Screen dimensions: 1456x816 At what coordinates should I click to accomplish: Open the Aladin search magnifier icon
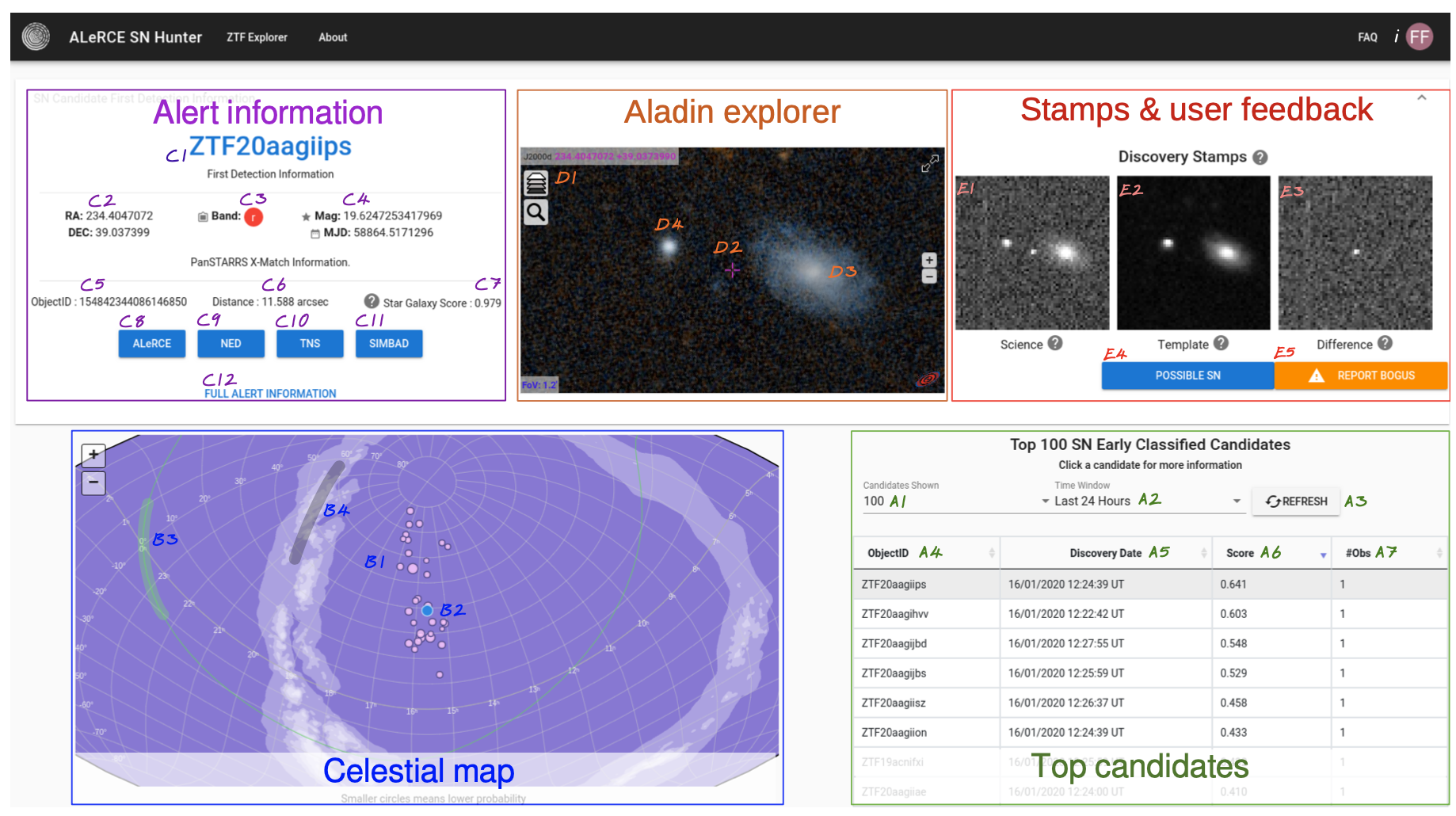click(x=536, y=212)
